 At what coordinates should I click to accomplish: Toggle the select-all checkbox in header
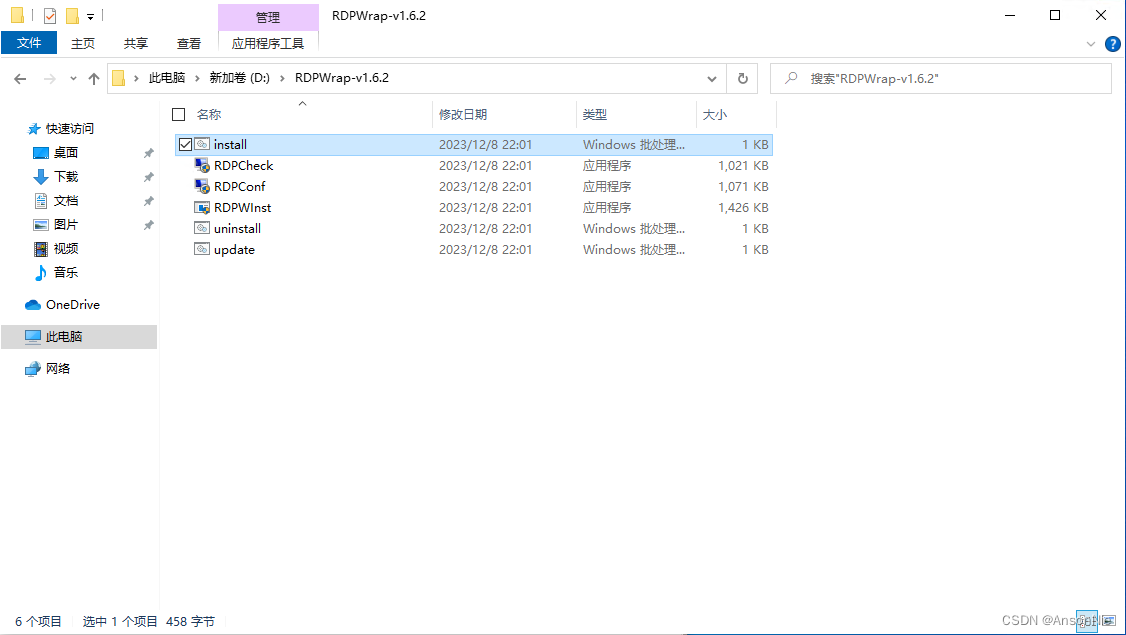point(179,114)
